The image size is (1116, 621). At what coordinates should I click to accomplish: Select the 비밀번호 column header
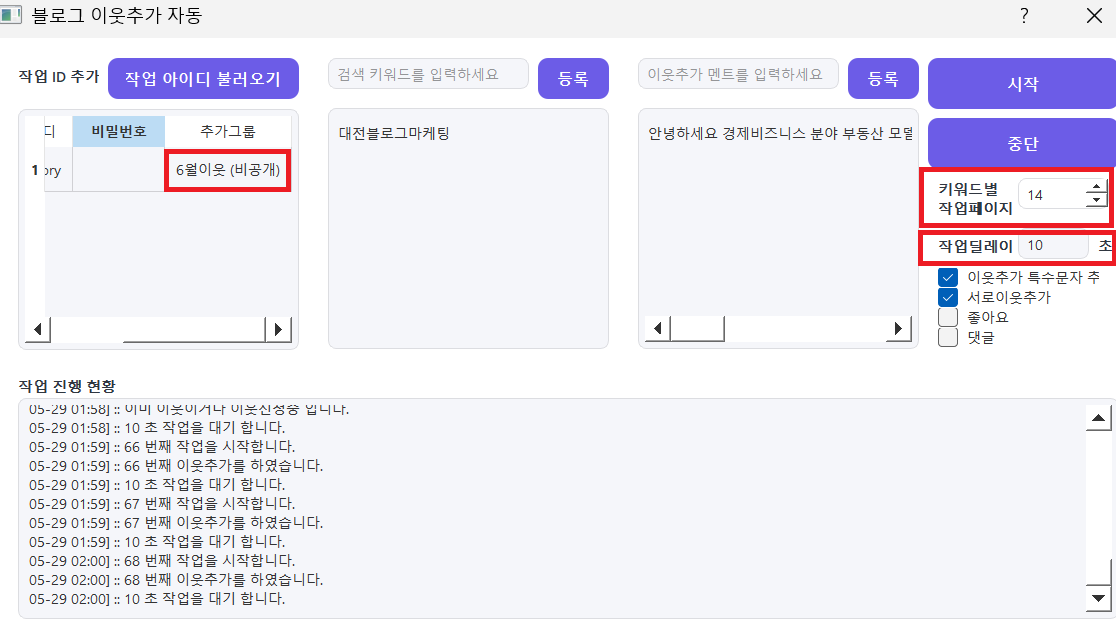(x=119, y=132)
